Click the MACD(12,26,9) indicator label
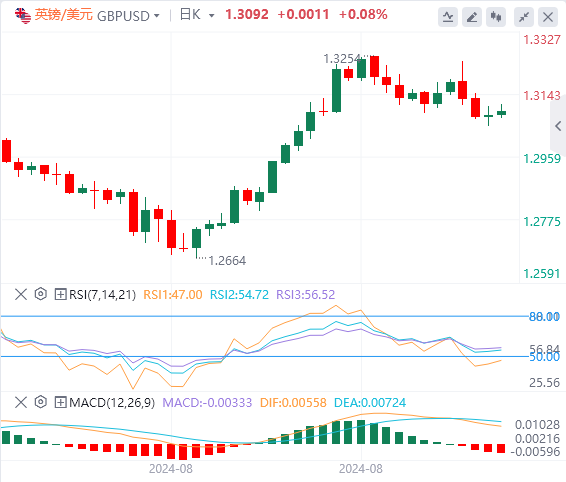Image resolution: width=566 pixels, height=482 pixels. pos(112,402)
